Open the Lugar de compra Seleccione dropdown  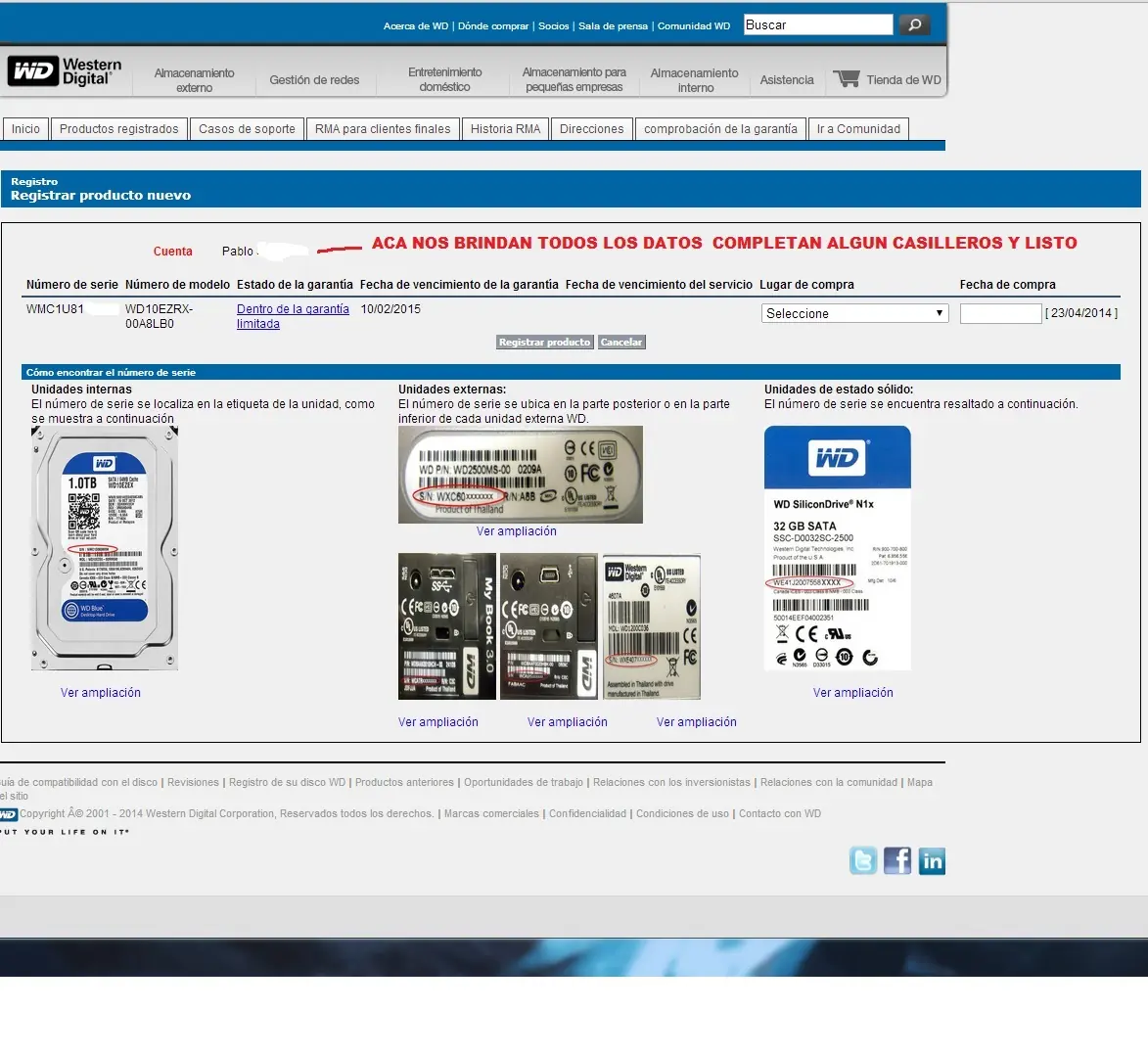click(855, 313)
